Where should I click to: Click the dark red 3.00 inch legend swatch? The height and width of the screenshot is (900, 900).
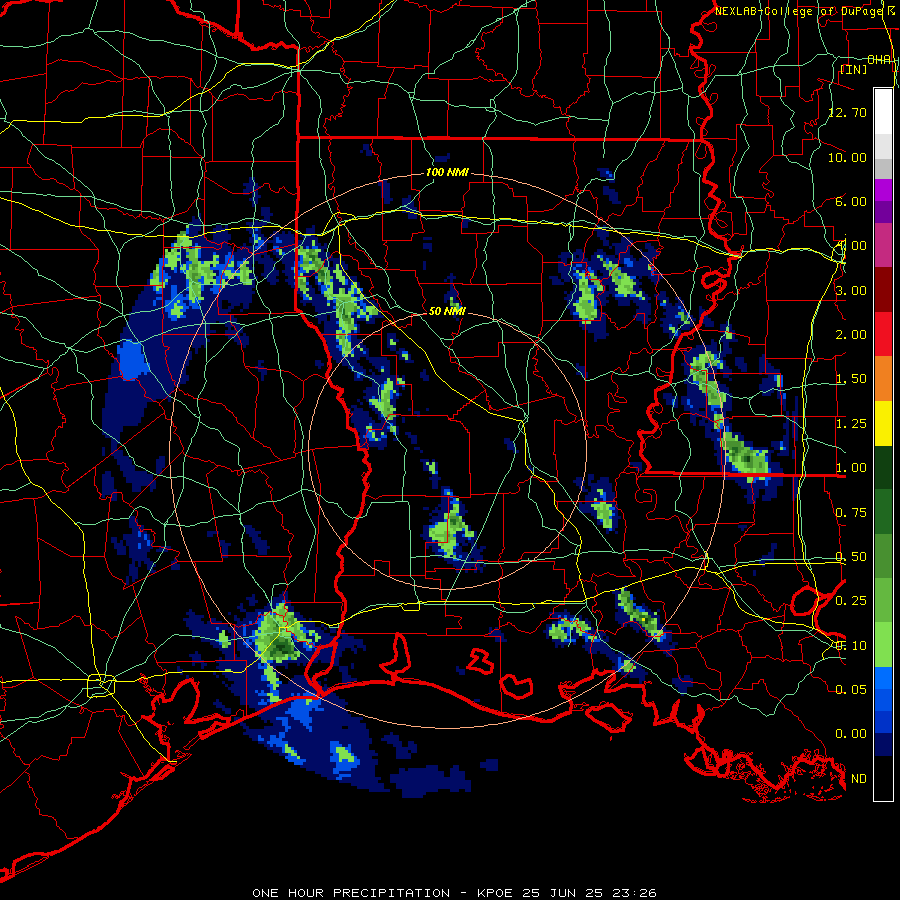[x=883, y=290]
